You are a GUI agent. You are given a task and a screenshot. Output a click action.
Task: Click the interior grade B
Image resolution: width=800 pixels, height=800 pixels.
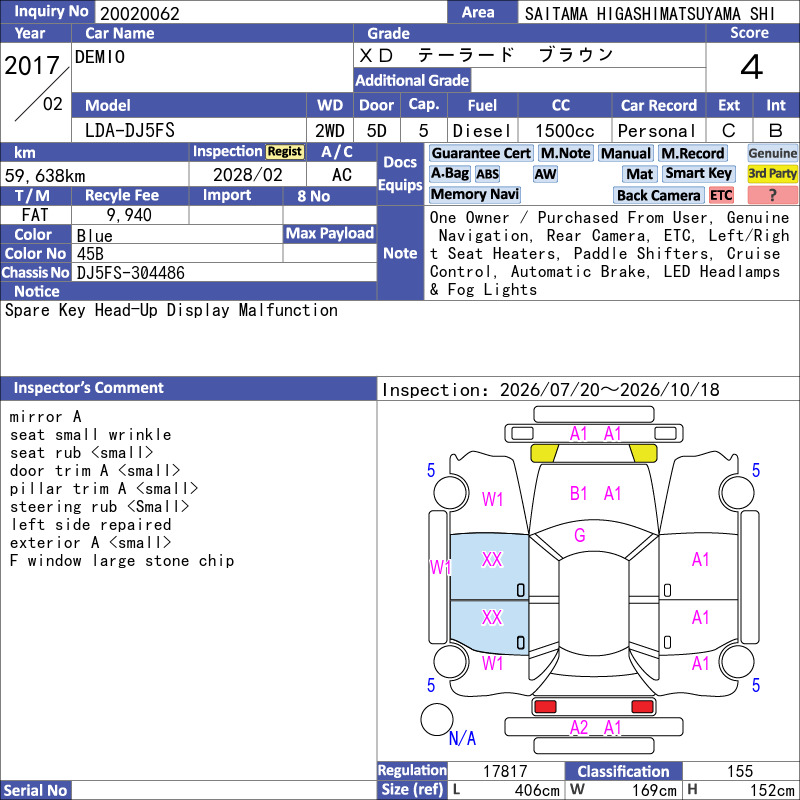(x=776, y=131)
